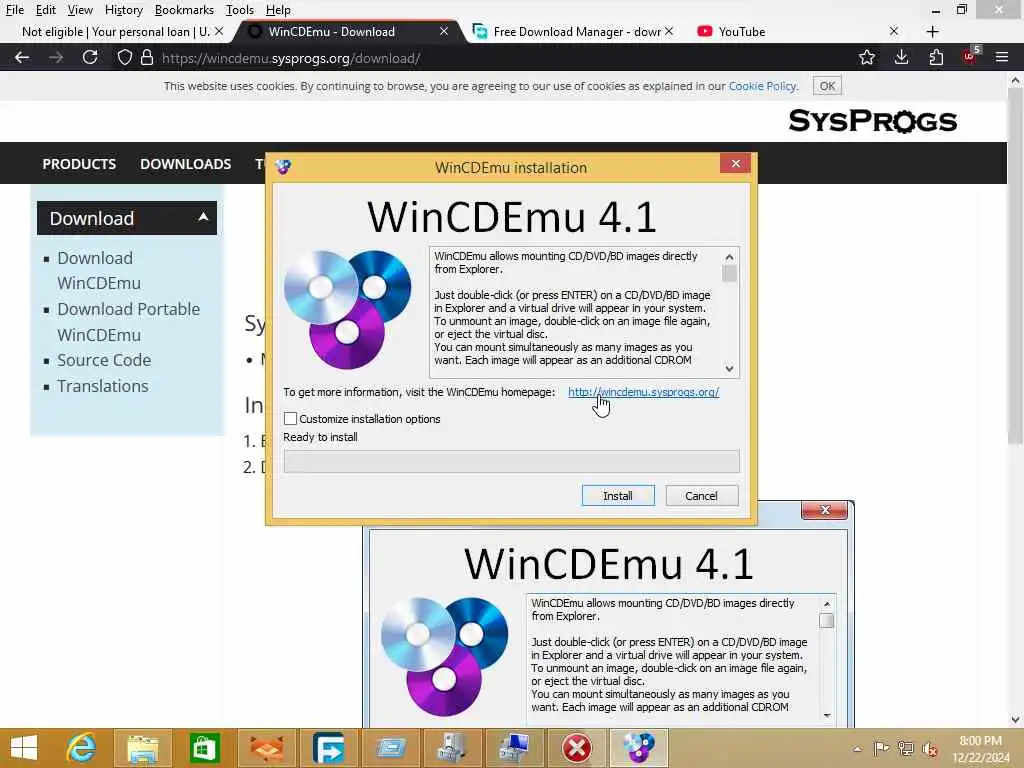Click the Action Center flag tray icon

[x=882, y=748]
